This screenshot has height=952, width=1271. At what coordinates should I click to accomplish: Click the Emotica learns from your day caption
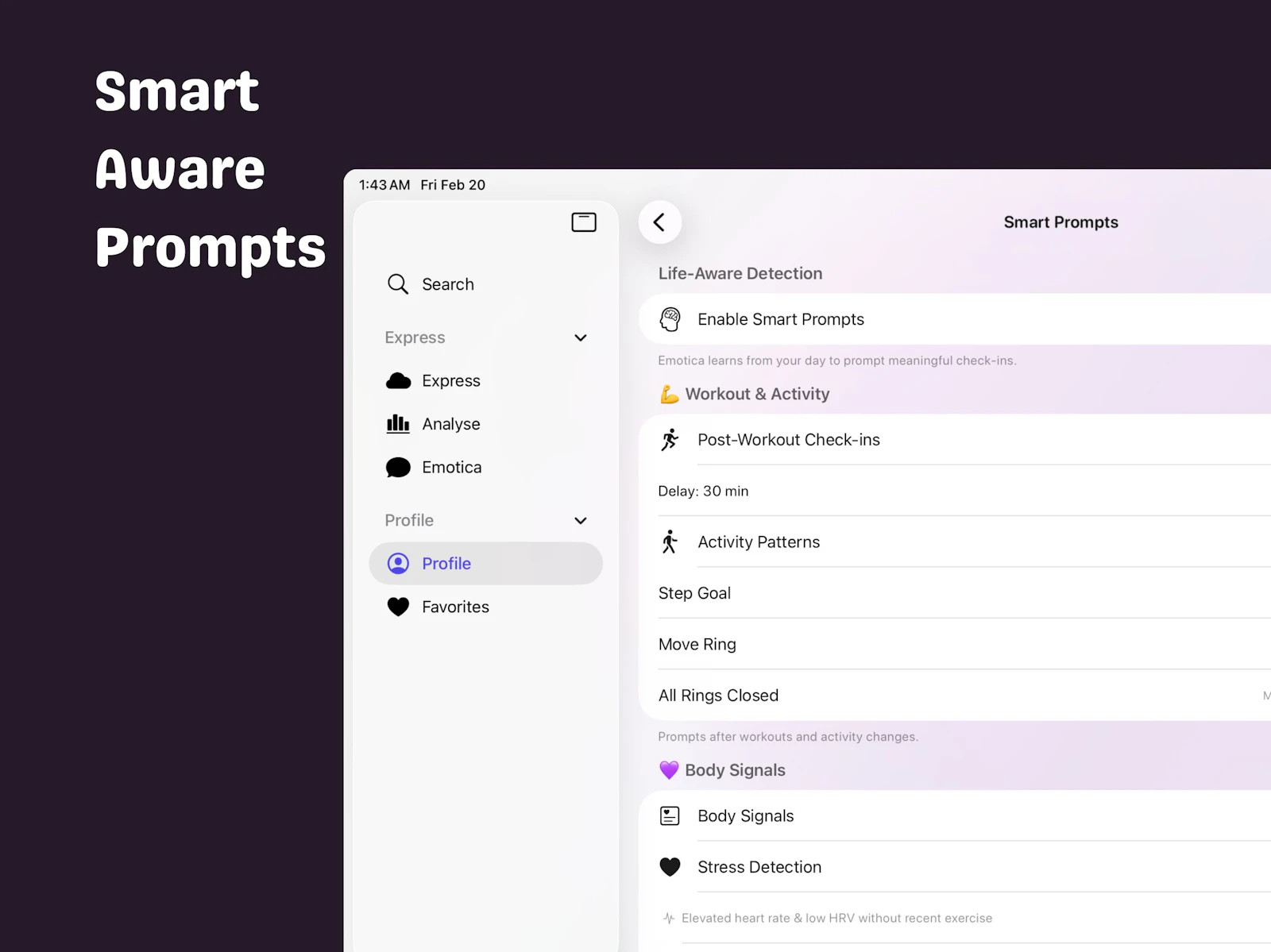(837, 360)
